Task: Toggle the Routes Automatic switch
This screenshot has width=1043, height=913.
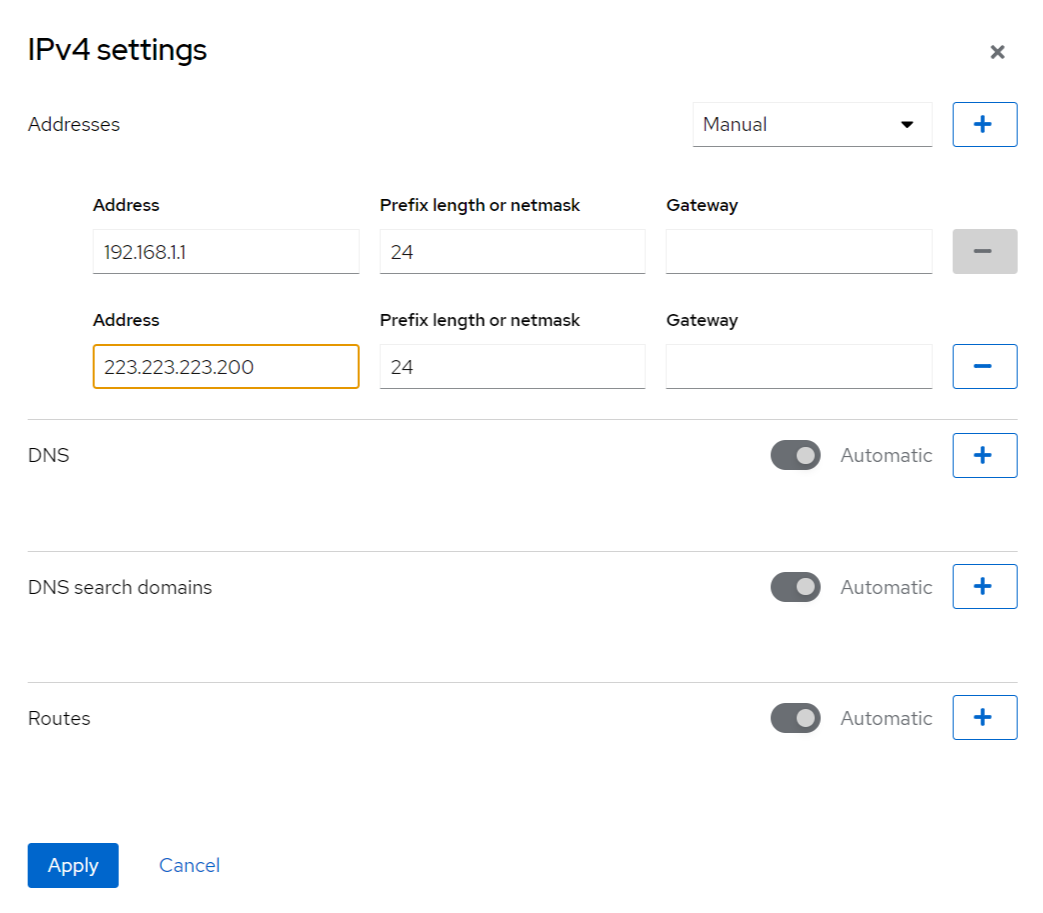Action: (x=795, y=718)
